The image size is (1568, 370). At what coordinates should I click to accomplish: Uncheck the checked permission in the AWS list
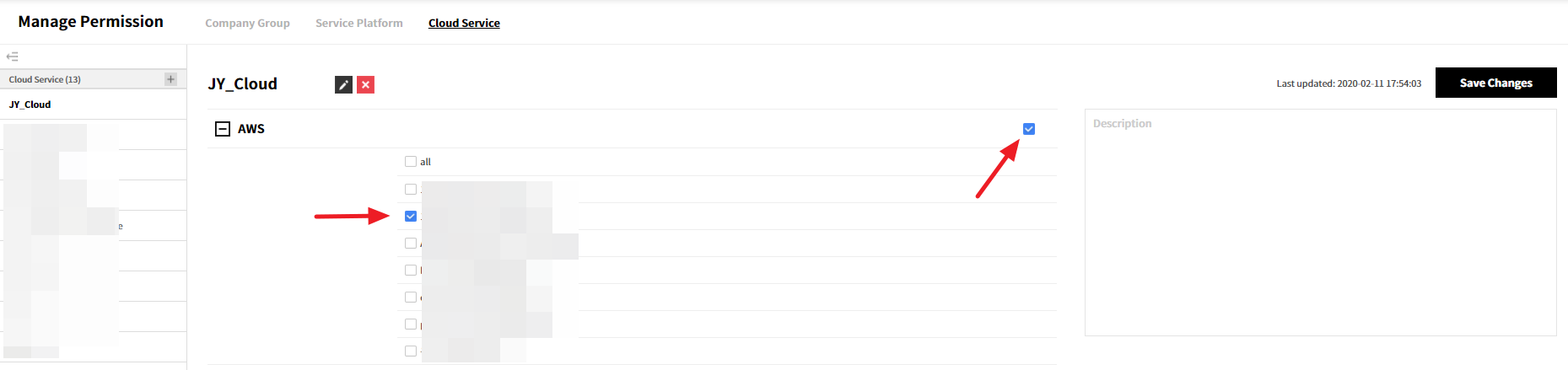click(x=411, y=217)
